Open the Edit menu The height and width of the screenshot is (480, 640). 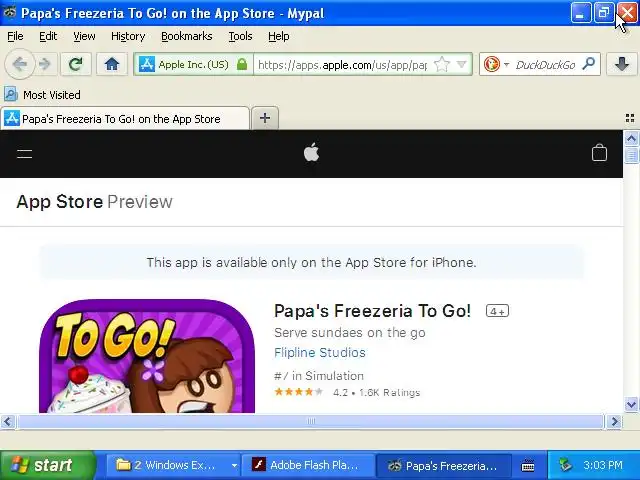click(48, 36)
